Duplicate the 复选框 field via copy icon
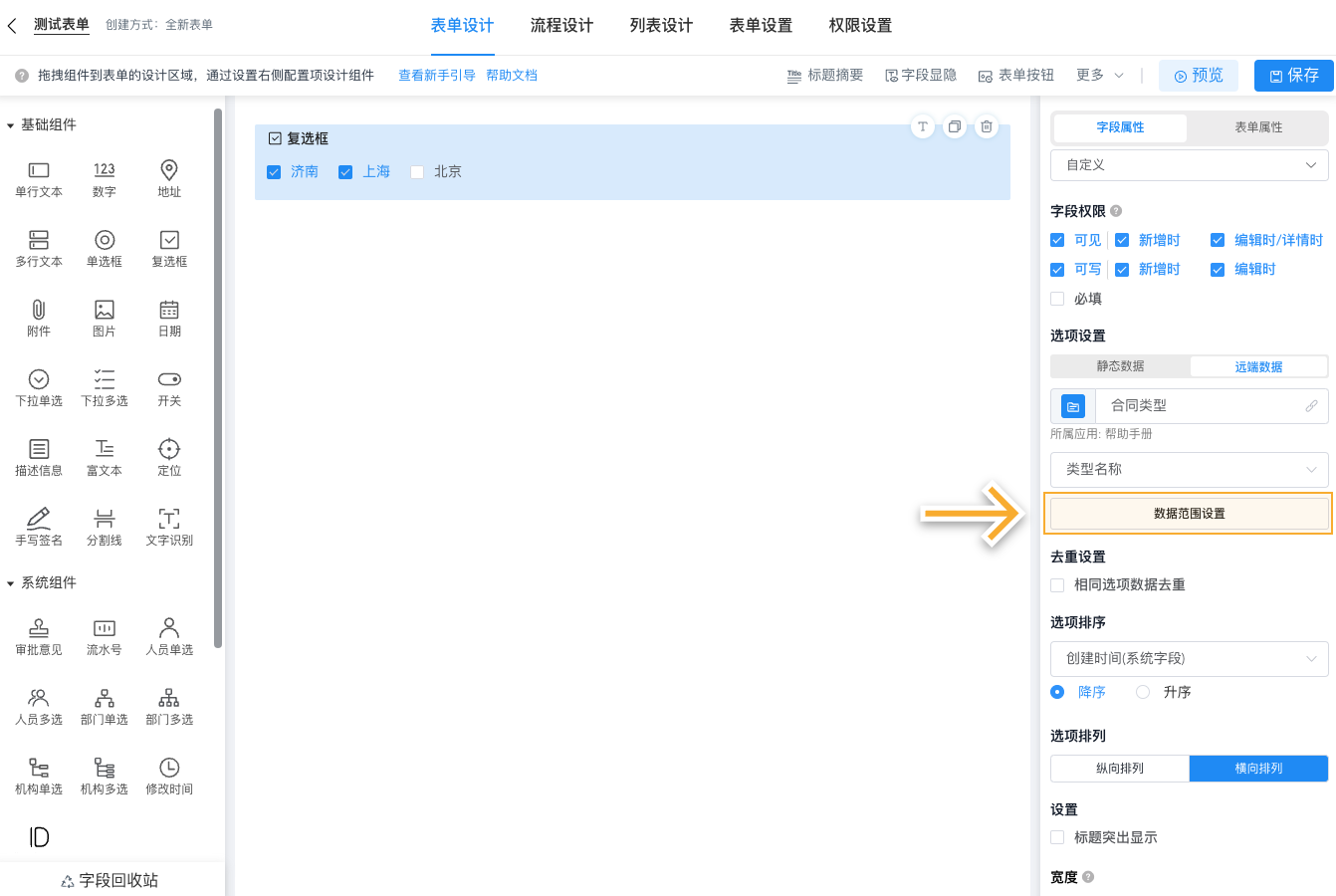The height and width of the screenshot is (896, 1336). tap(954, 126)
